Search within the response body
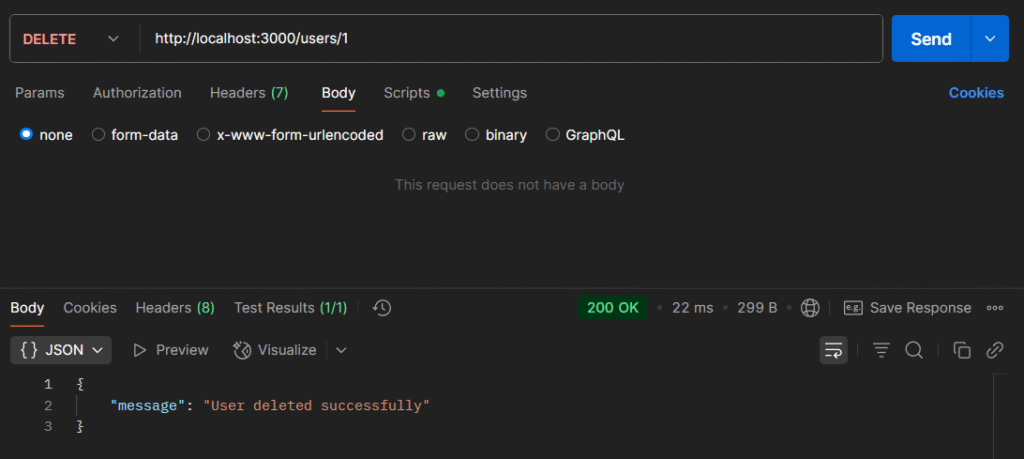1024x459 pixels. point(914,351)
